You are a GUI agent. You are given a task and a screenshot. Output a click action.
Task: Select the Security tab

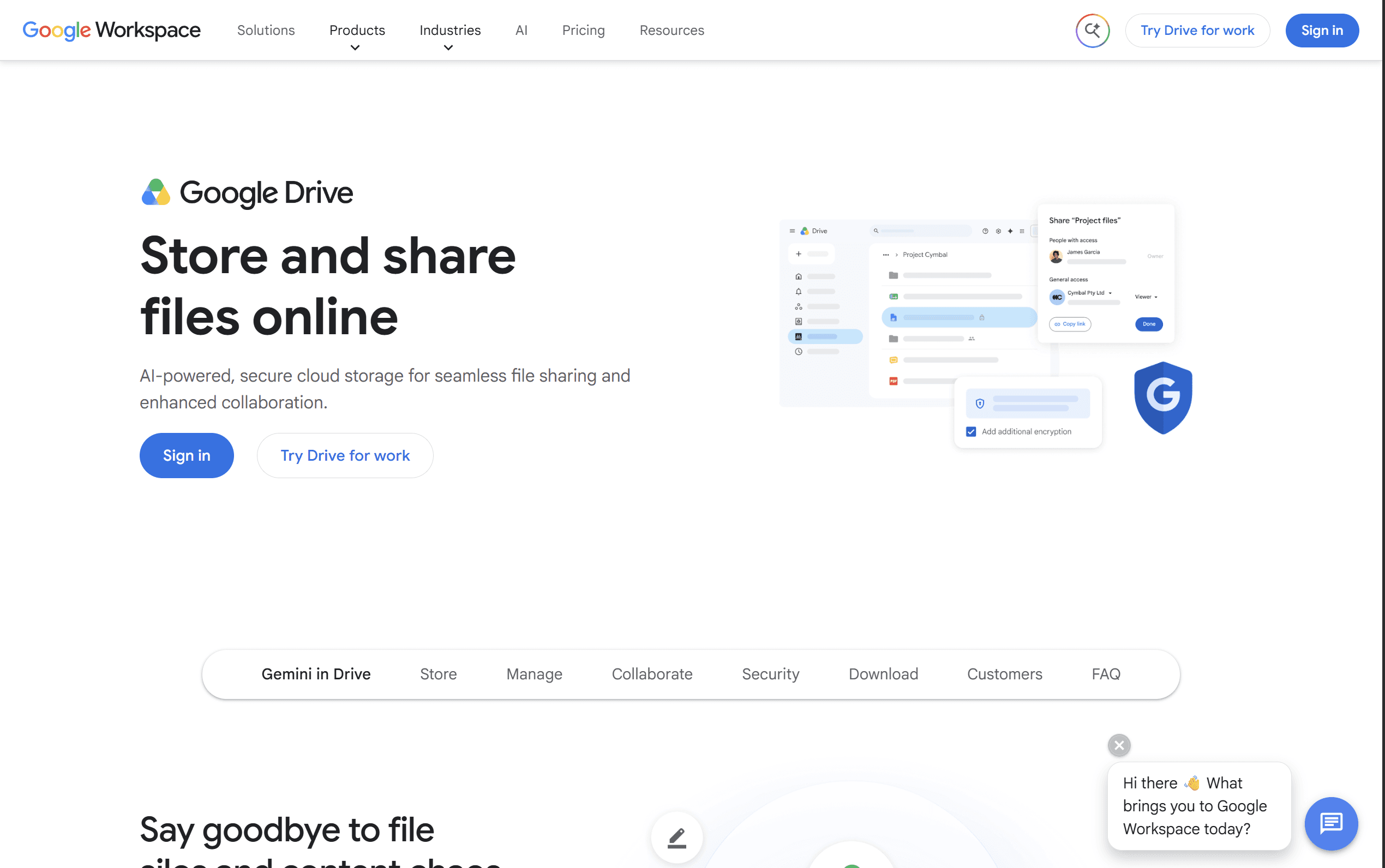coord(771,674)
